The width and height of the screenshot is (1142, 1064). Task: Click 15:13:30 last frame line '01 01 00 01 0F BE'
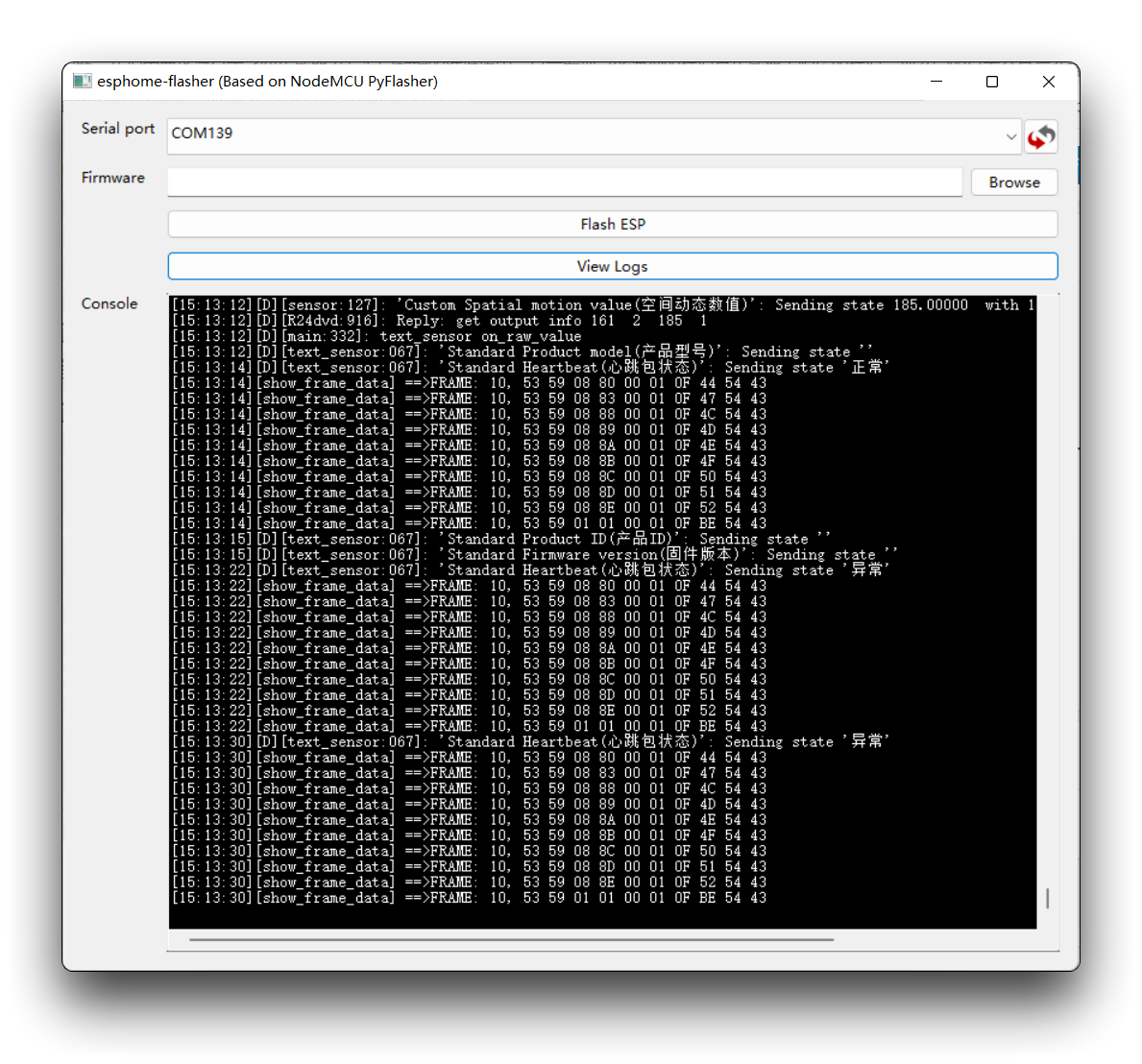pyautogui.click(x=469, y=898)
